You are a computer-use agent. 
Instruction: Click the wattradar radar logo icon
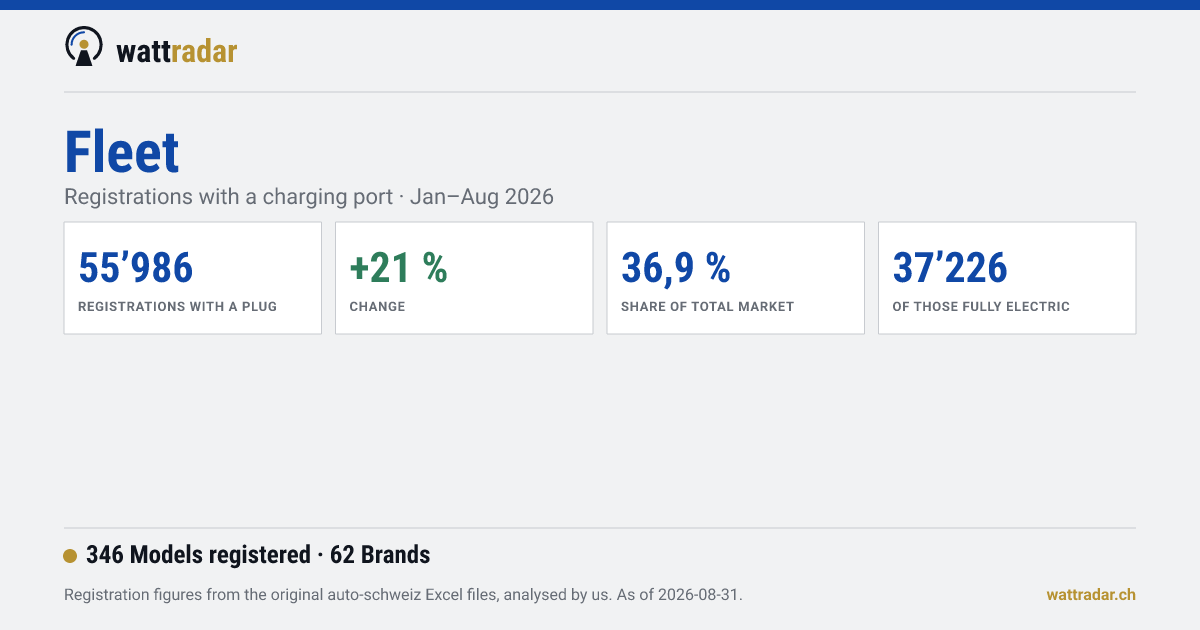click(x=83, y=47)
